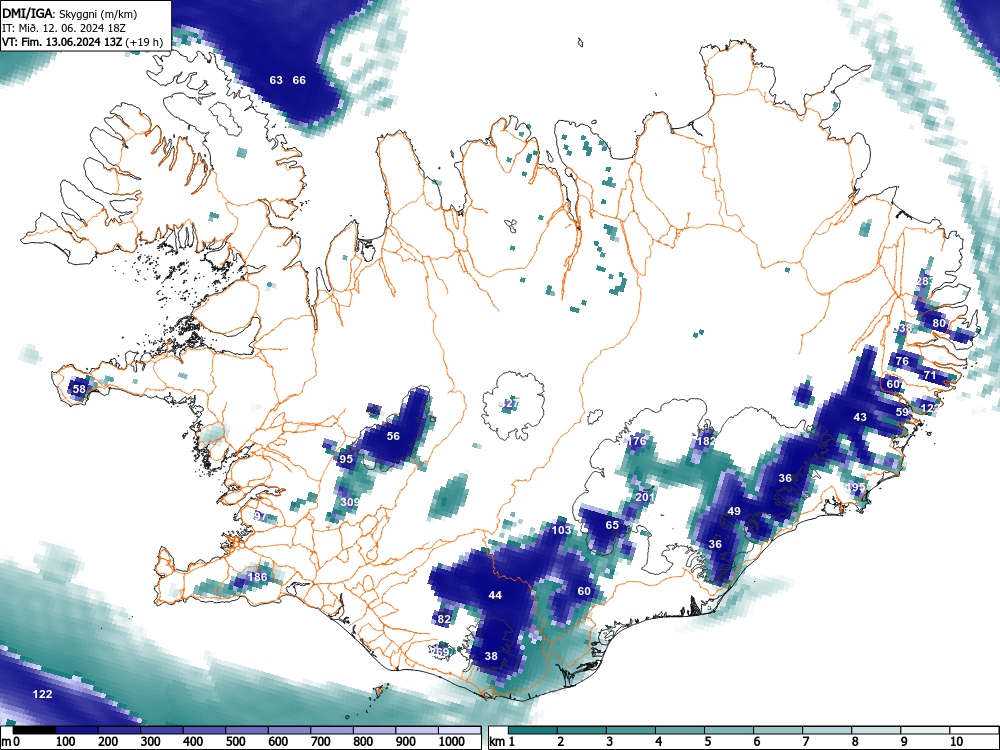
Task: Click the visibility value 103
Action: pyautogui.click(x=561, y=529)
